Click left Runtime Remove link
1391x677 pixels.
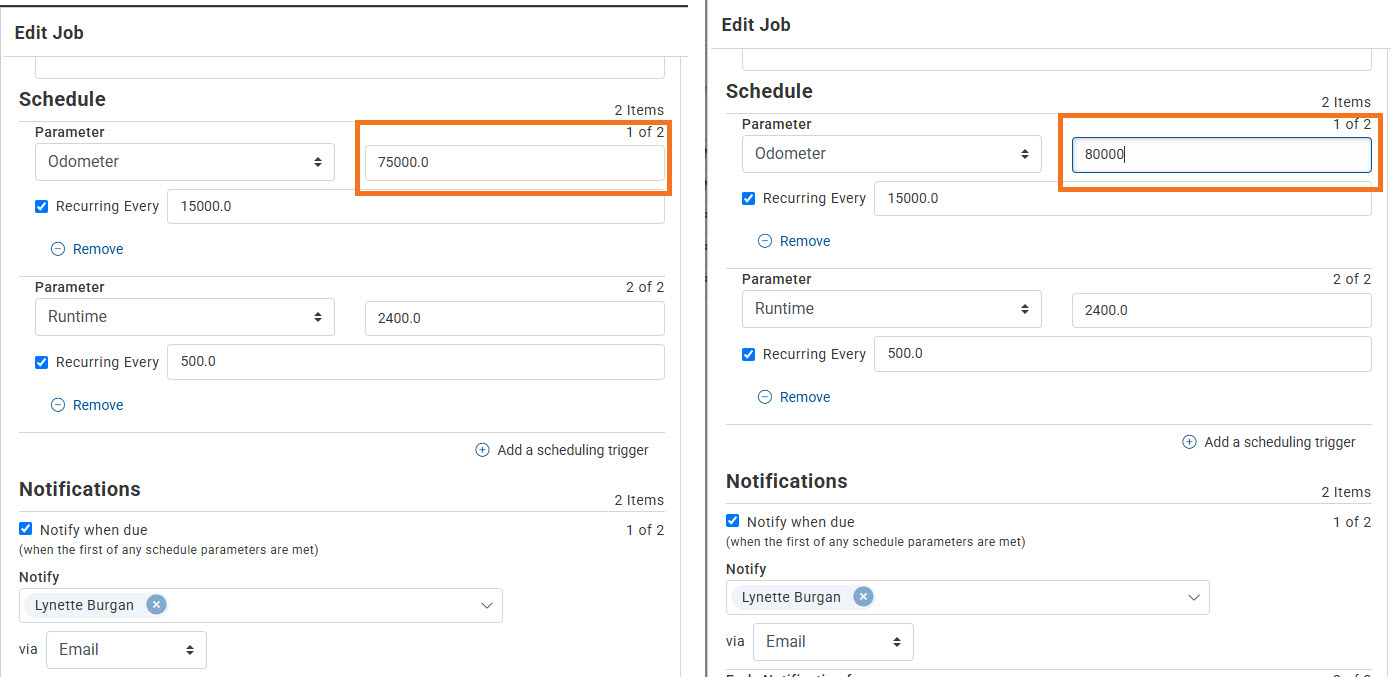coord(98,405)
